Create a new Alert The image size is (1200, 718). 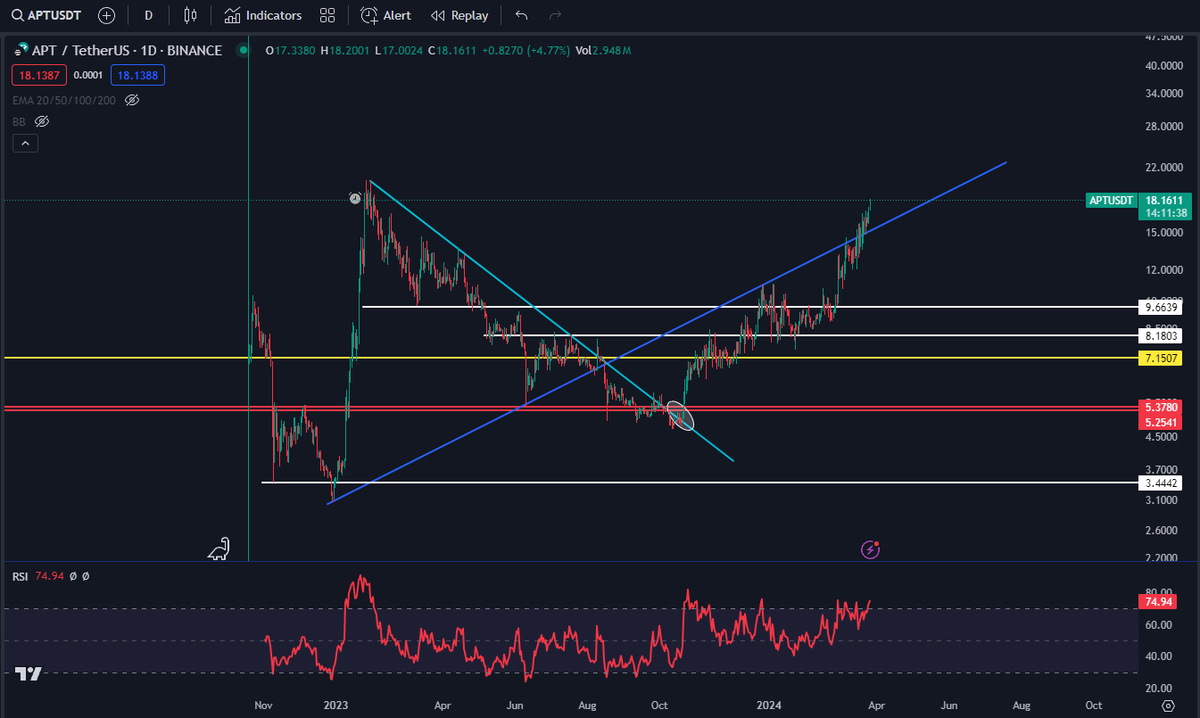click(x=386, y=15)
